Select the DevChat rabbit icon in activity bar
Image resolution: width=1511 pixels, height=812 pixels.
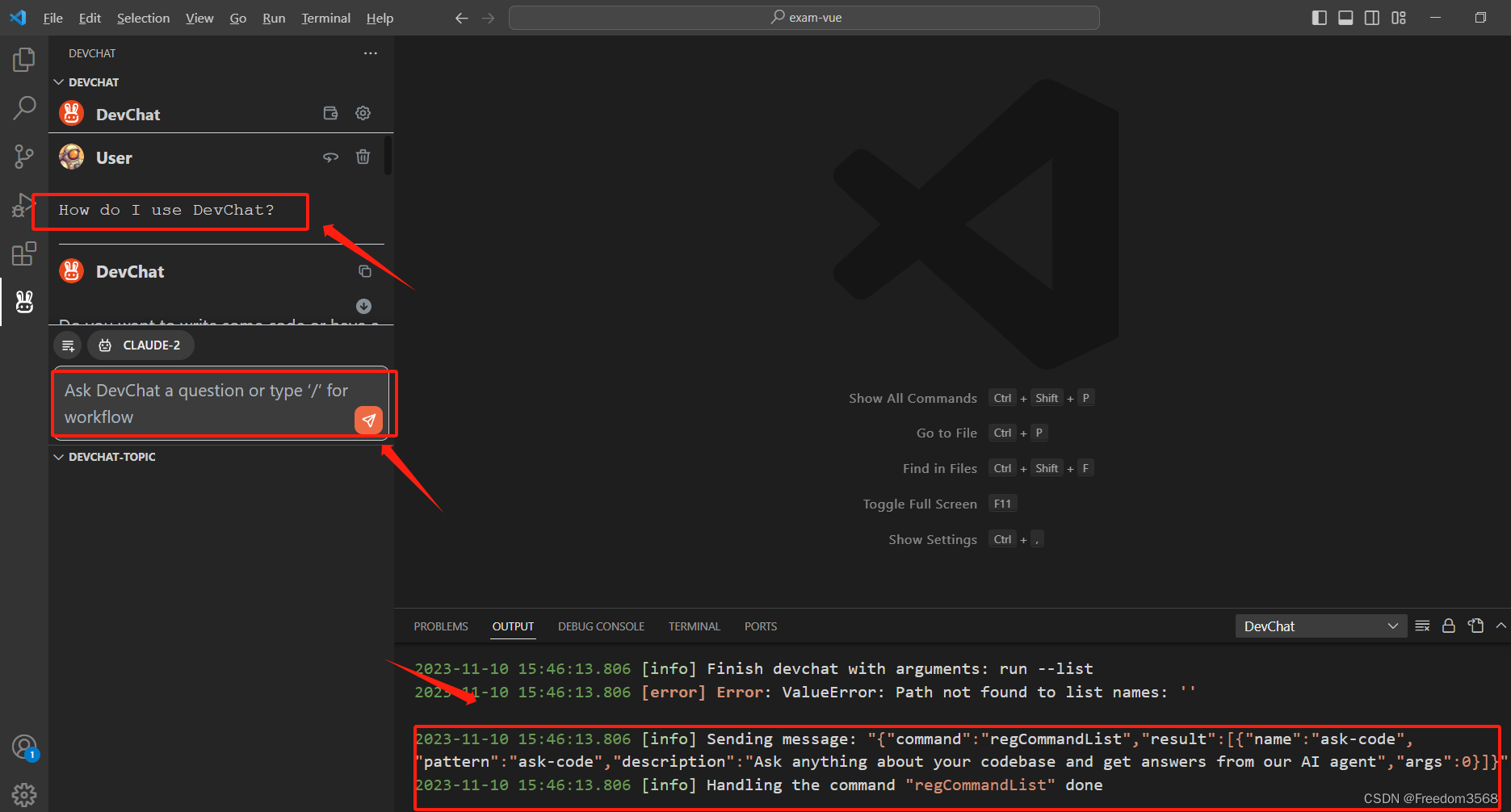click(24, 302)
